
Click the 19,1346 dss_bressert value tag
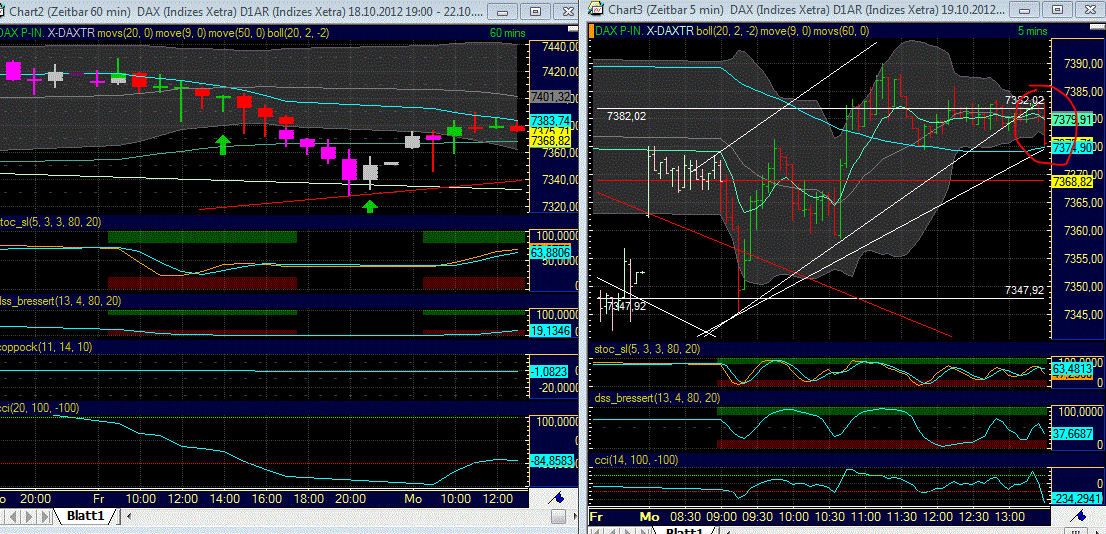point(549,330)
